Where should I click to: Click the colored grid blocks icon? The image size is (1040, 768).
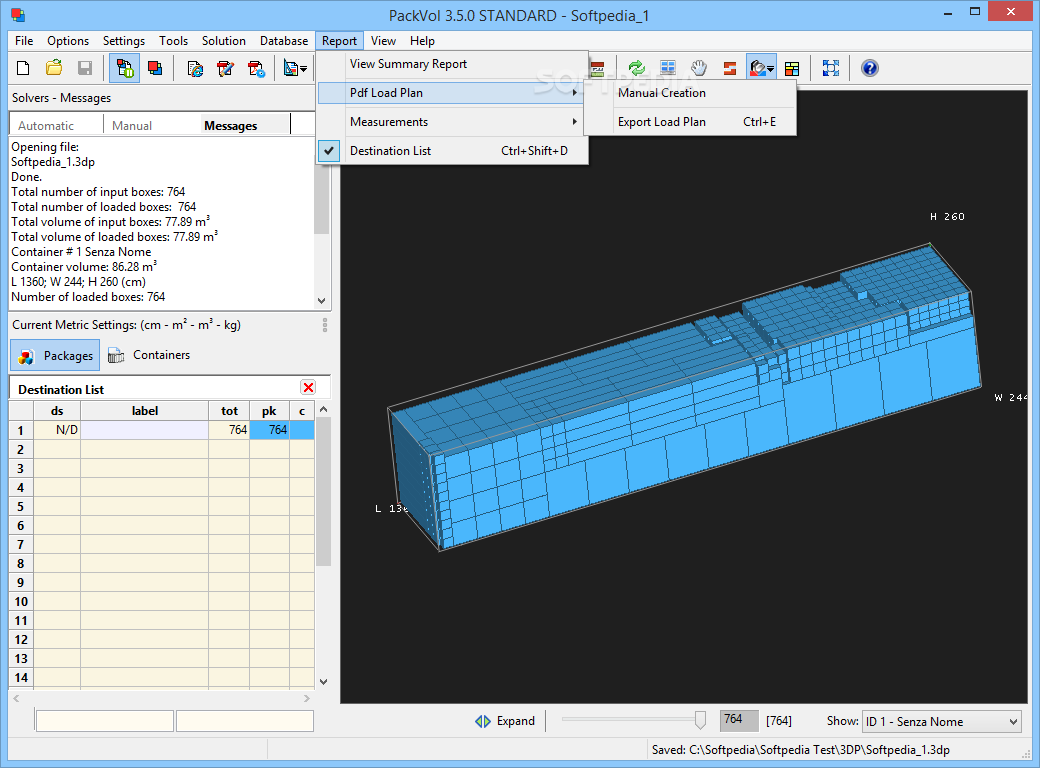pos(792,68)
